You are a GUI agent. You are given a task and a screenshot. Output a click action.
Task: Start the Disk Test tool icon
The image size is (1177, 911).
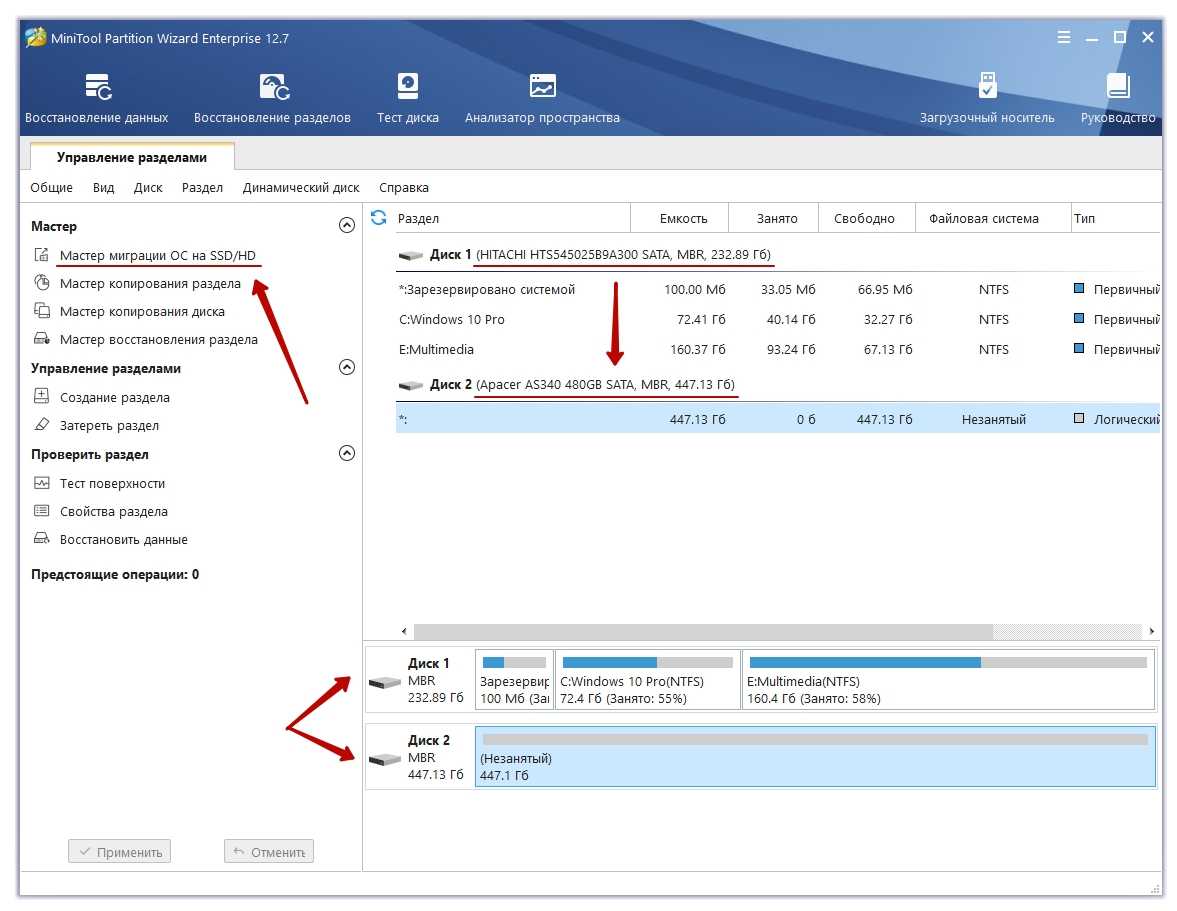click(408, 86)
